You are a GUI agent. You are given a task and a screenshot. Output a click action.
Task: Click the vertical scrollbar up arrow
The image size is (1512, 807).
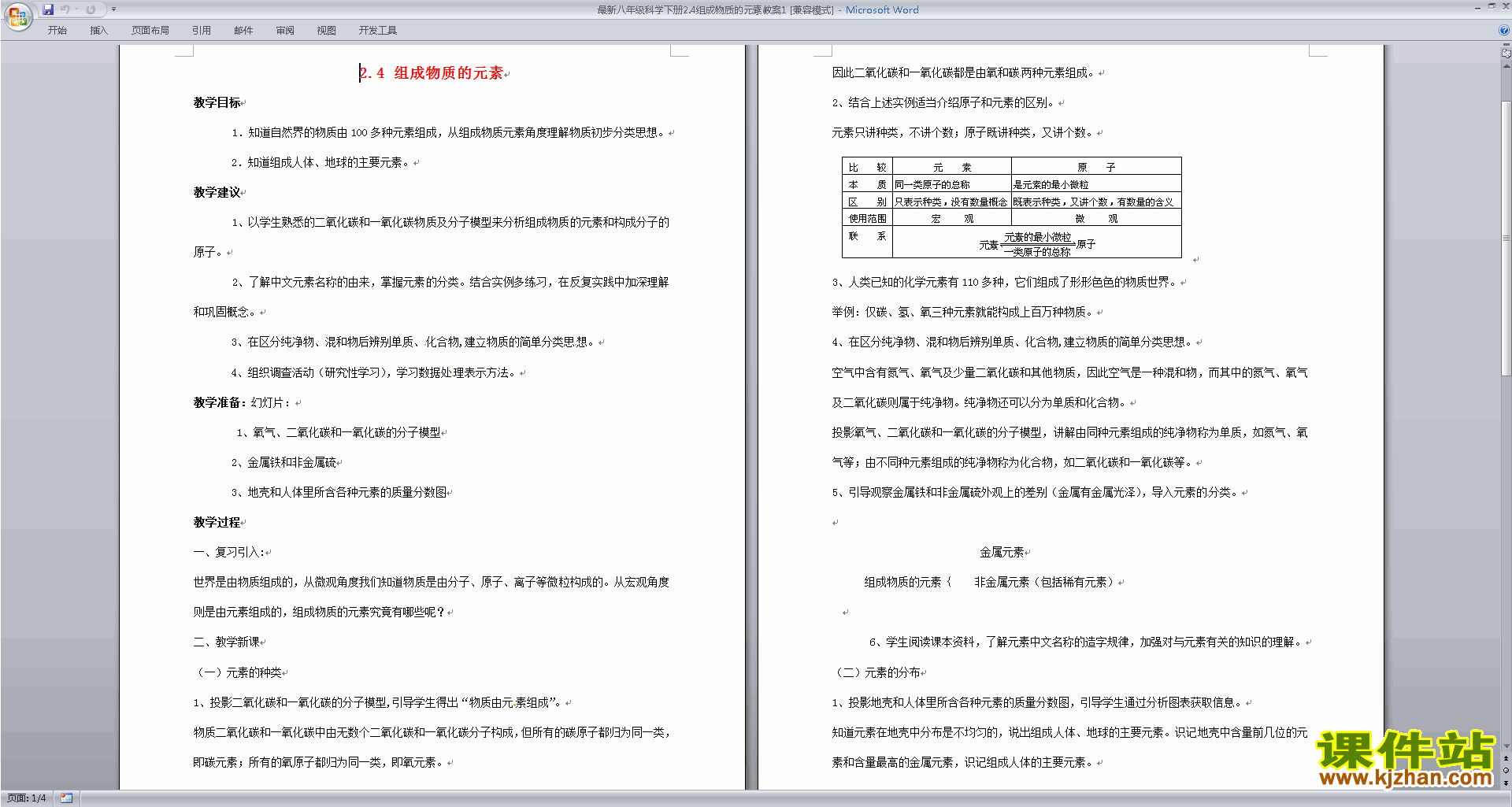(1506, 66)
